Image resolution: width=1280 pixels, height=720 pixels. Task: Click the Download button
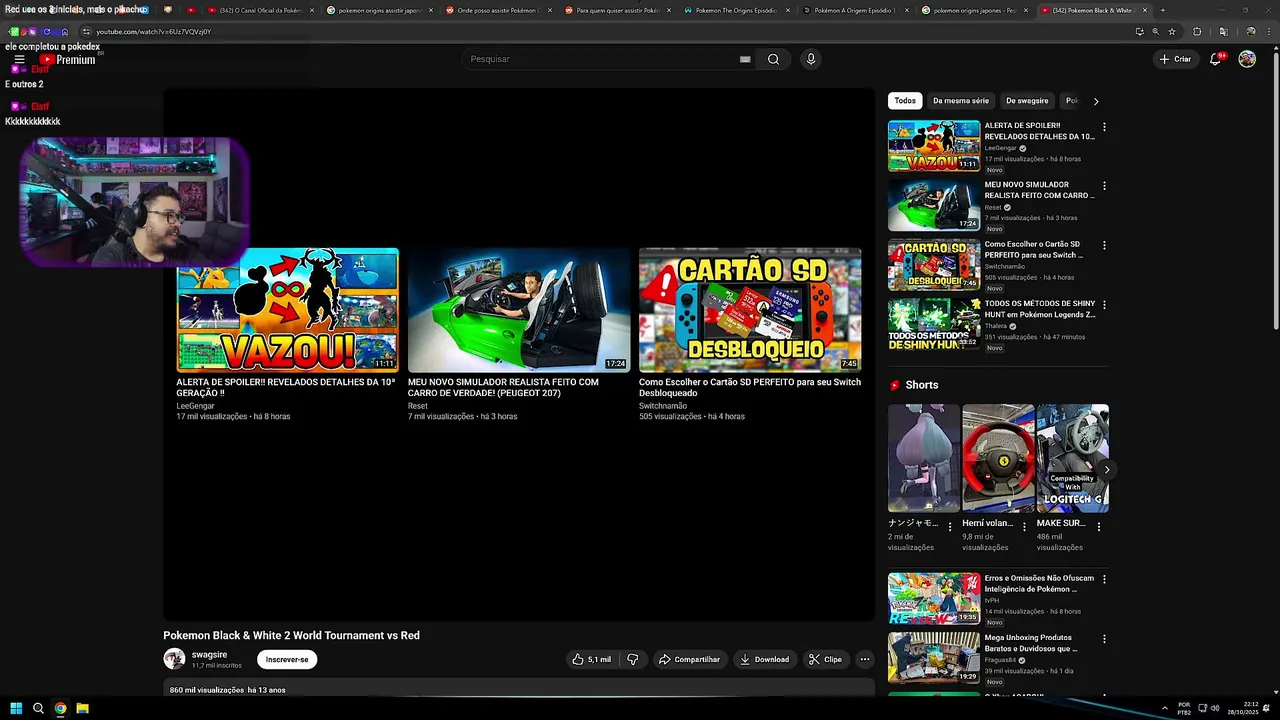(x=765, y=659)
